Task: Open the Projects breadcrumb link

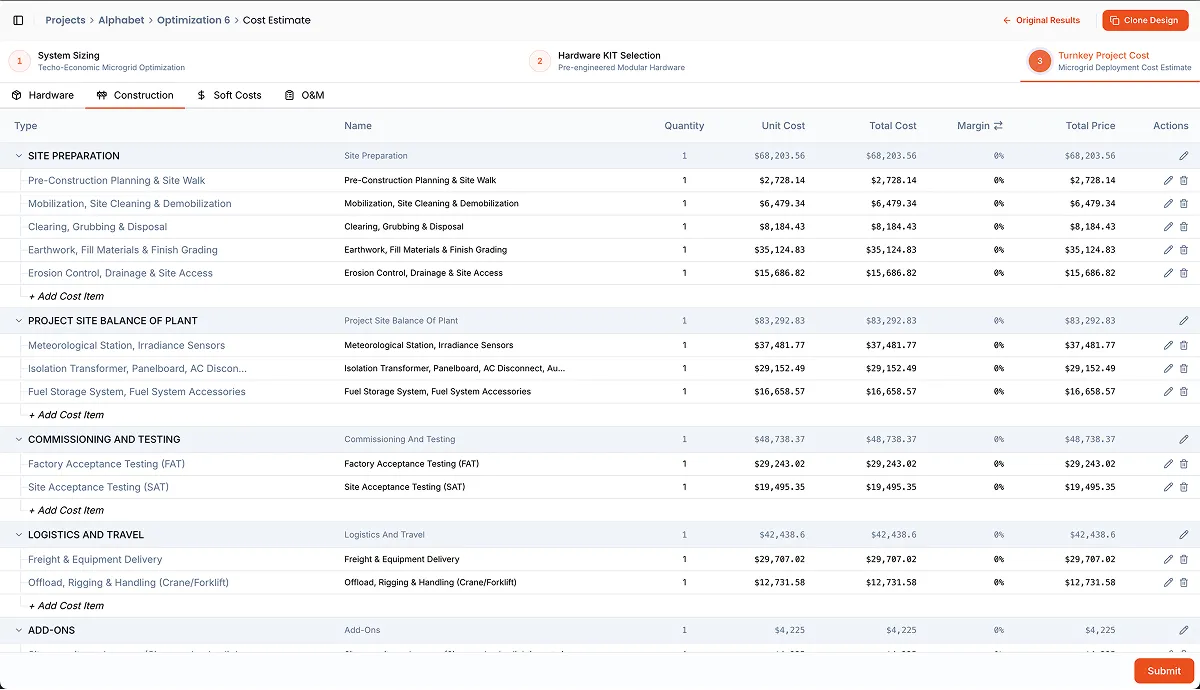Action: pyautogui.click(x=65, y=20)
